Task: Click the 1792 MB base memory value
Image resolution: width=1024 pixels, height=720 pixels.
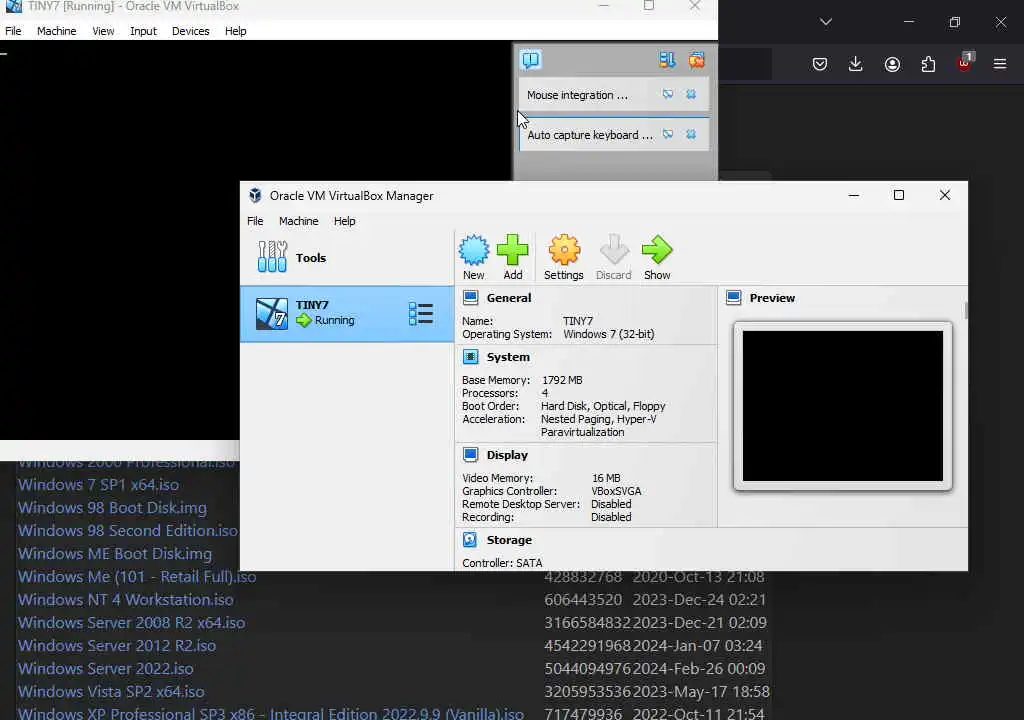Action: (562, 380)
